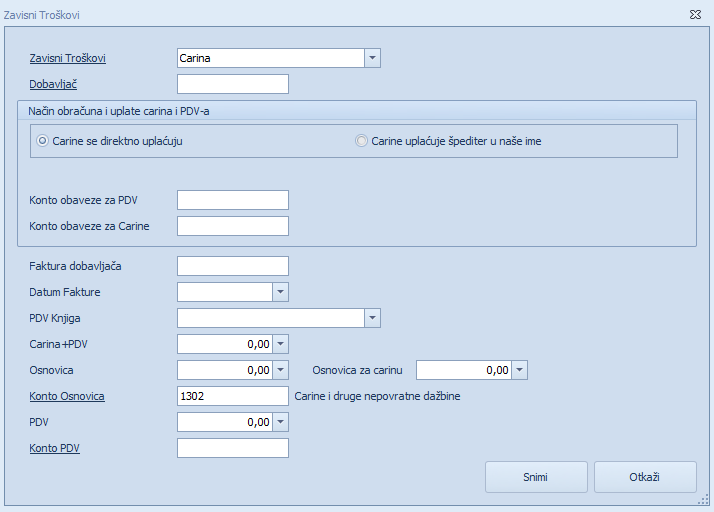This screenshot has height=512, width=714.
Task: Expand the Datum Fakture date picker arrow
Action: pyautogui.click(x=280, y=292)
